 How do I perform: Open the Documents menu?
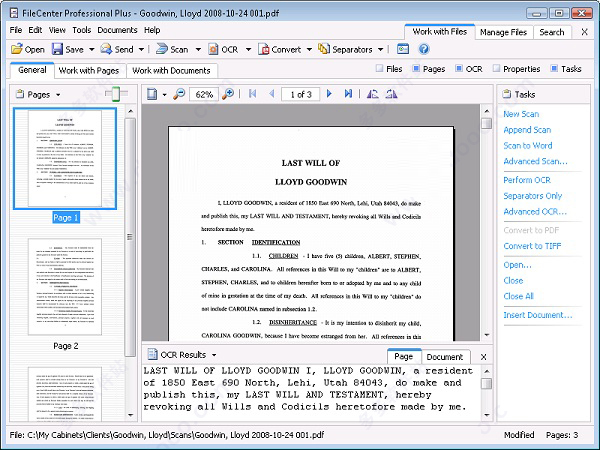click(x=117, y=30)
